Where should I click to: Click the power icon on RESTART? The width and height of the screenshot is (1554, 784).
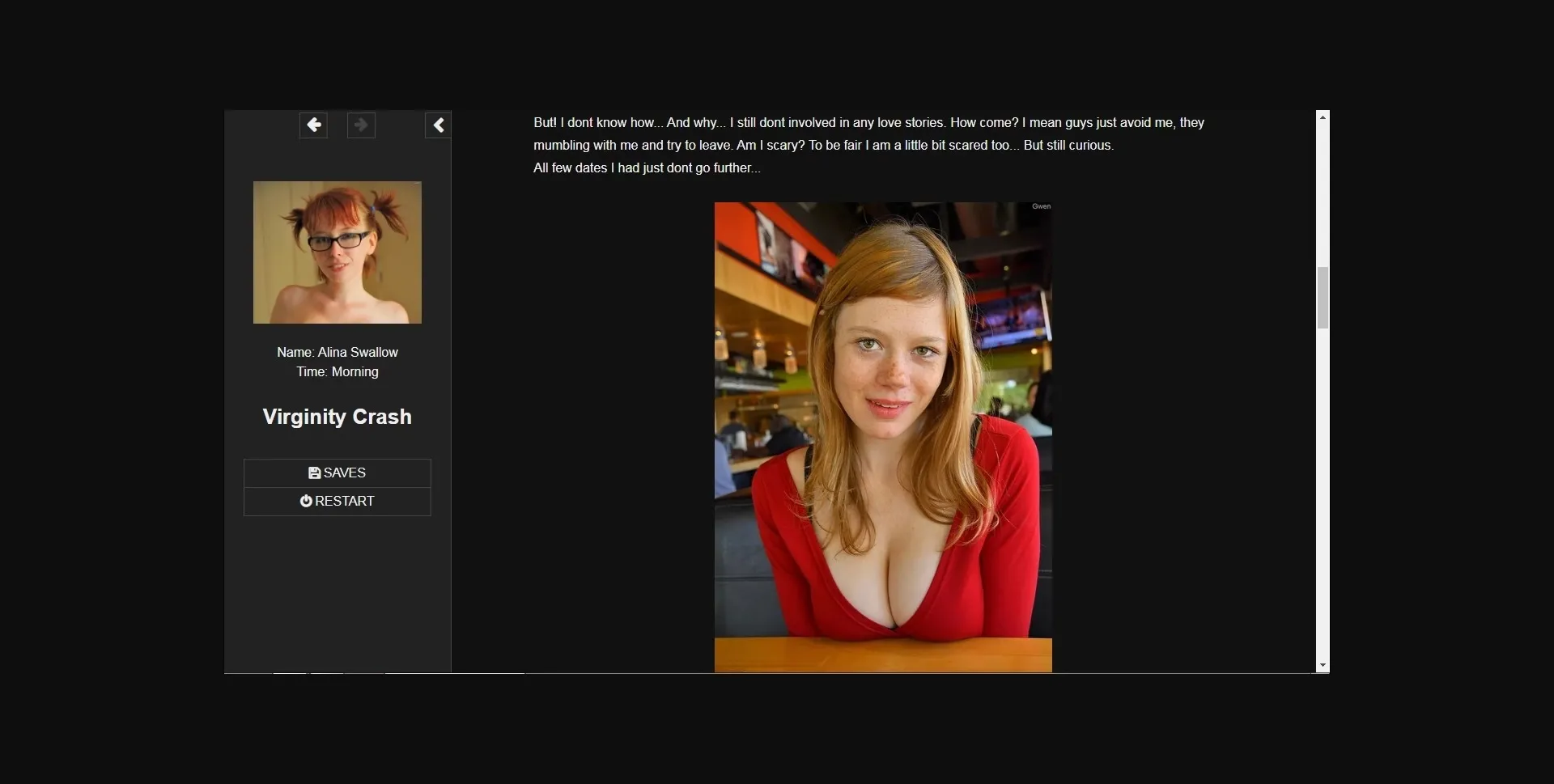point(306,502)
